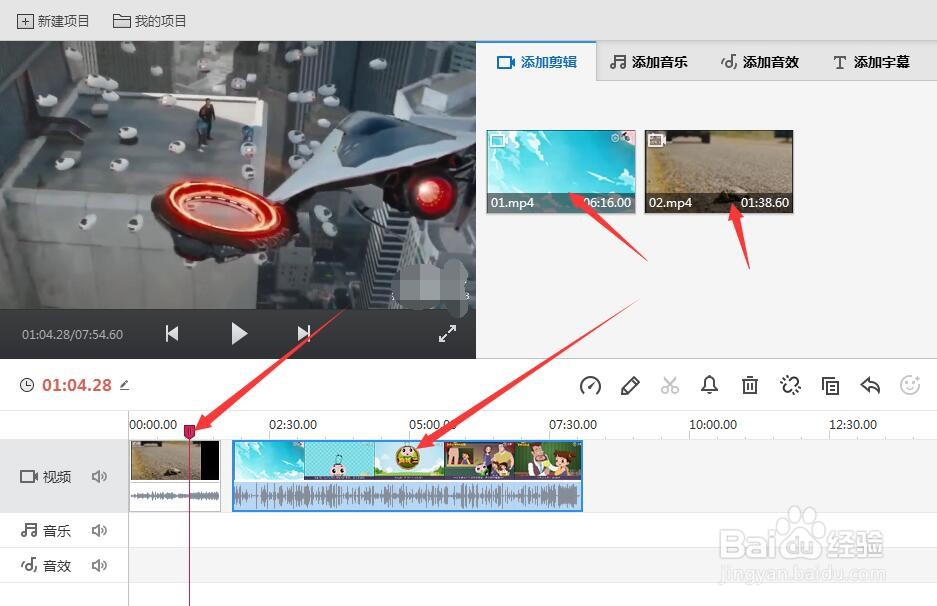Open the speed adjustment tool
The width and height of the screenshot is (937, 606).
pyautogui.click(x=590, y=385)
